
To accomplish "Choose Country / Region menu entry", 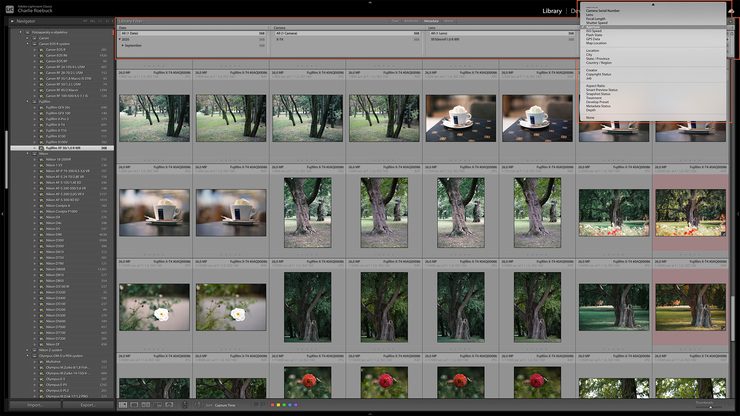I will (x=599, y=63).
